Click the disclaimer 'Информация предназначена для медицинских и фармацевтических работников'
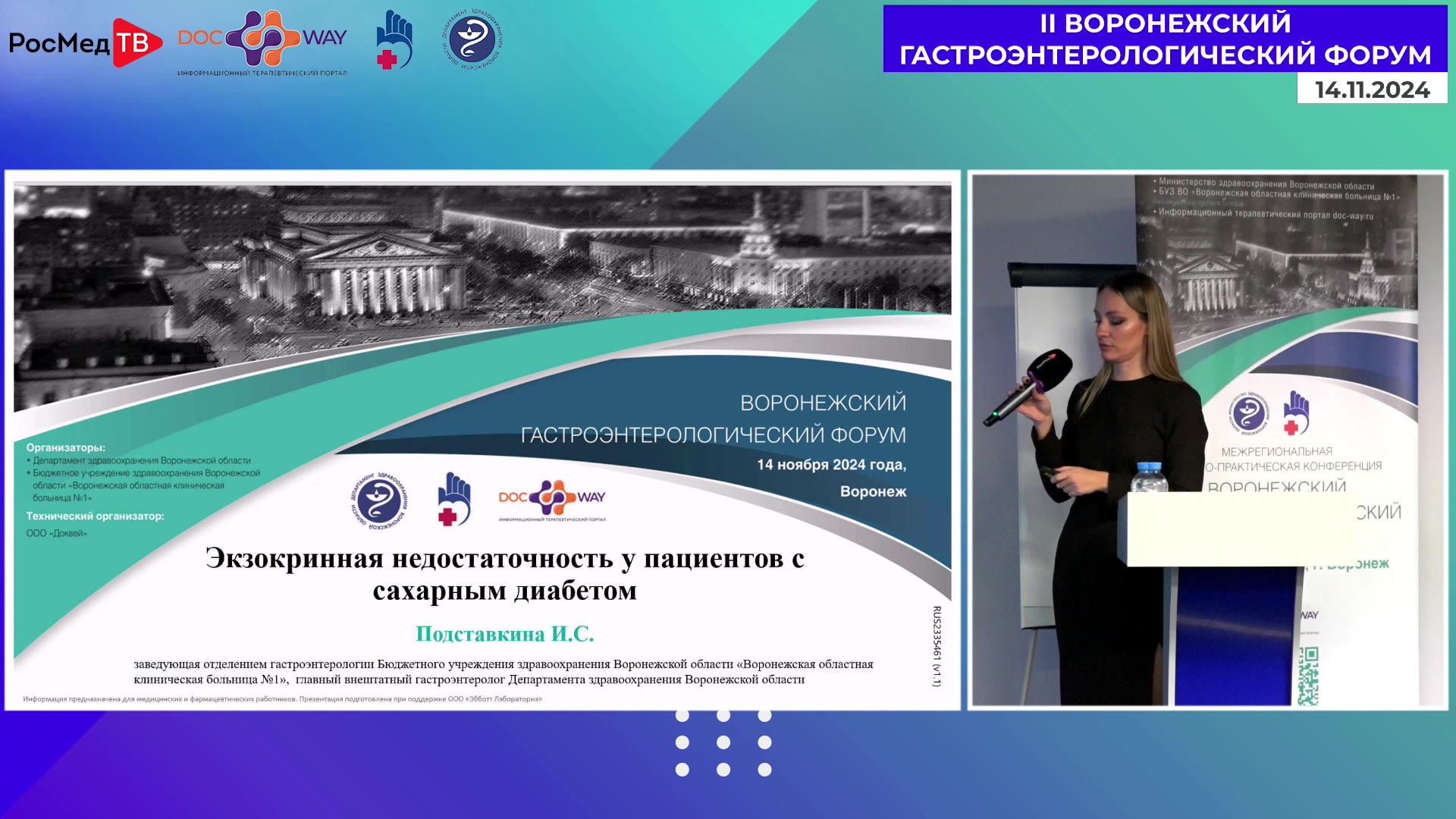Viewport: 1456px width, 819px height. coord(159,699)
